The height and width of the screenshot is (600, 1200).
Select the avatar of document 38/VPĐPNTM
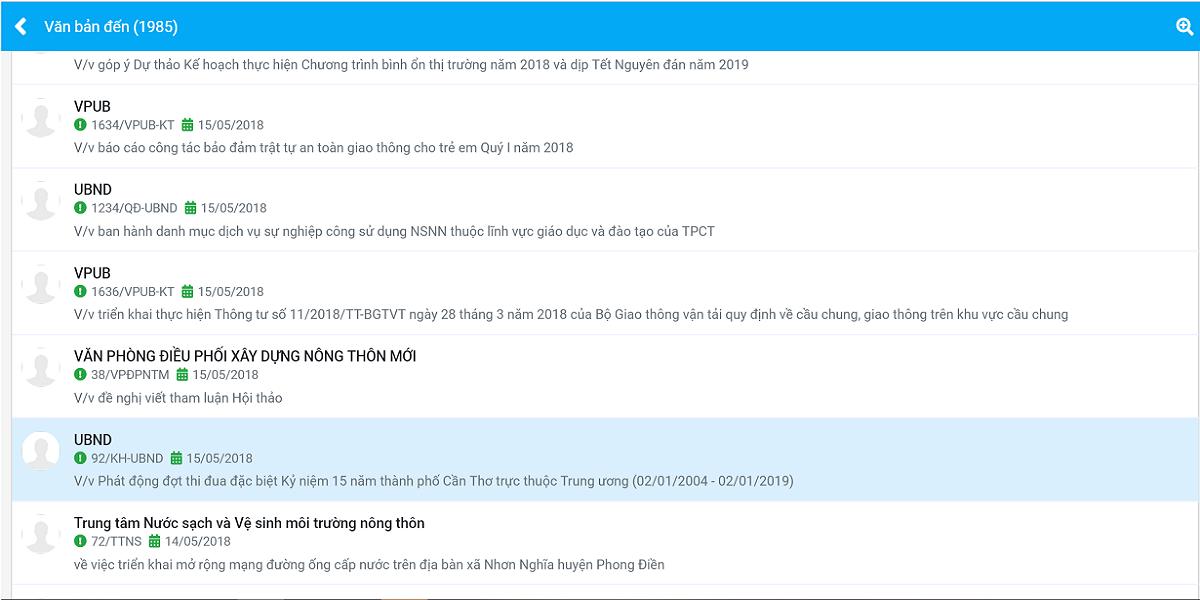pos(41,368)
